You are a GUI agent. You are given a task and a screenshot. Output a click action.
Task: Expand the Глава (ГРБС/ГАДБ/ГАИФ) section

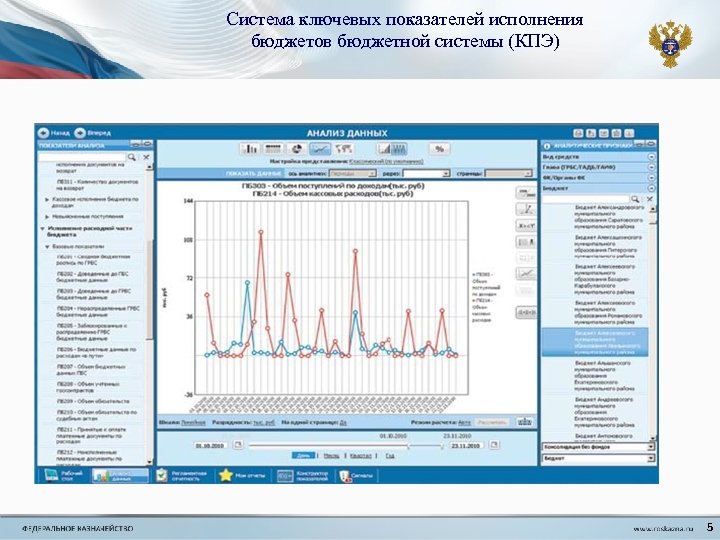click(x=651, y=168)
